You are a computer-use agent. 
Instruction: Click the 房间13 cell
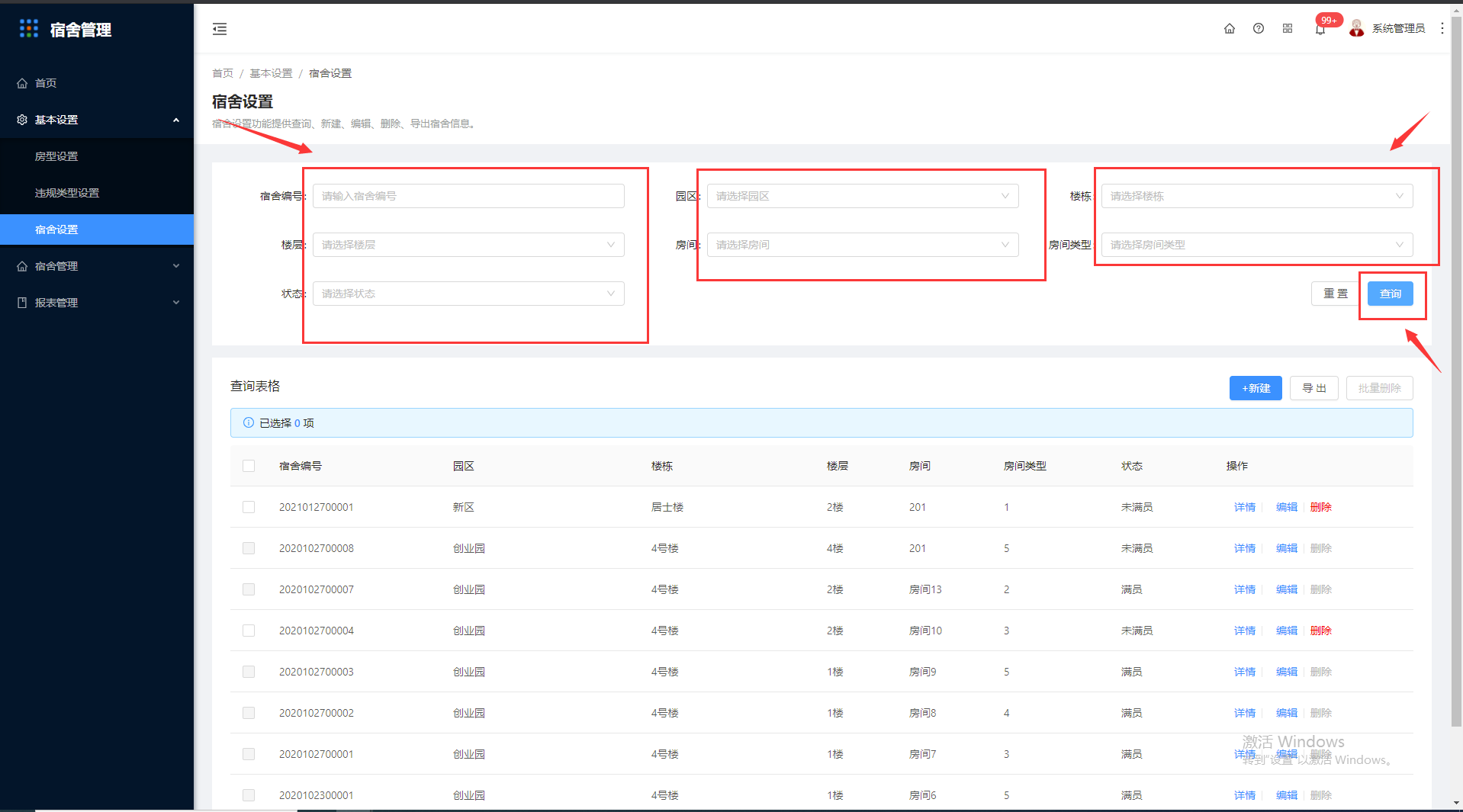925,589
